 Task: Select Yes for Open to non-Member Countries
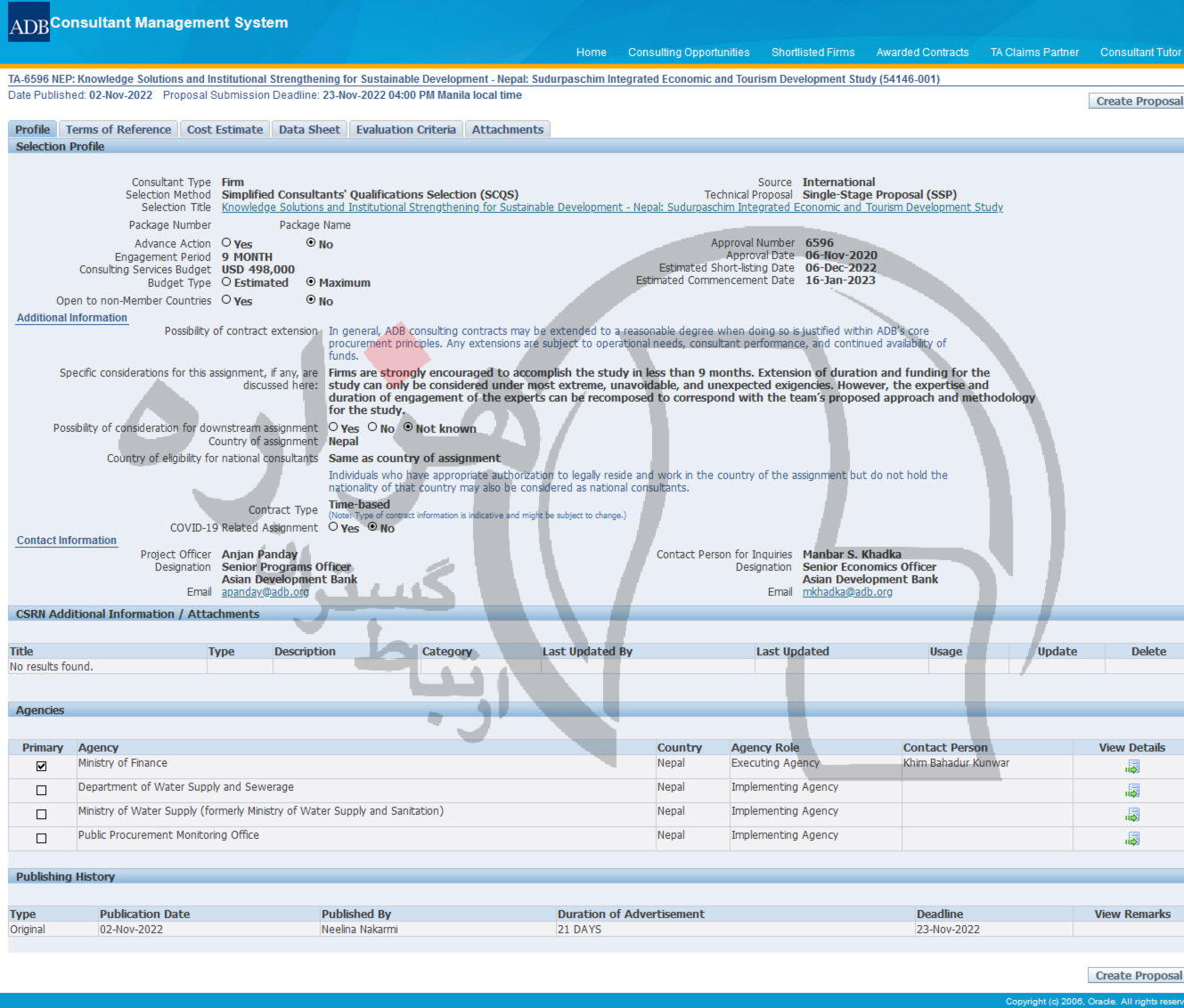pyautogui.click(x=226, y=300)
